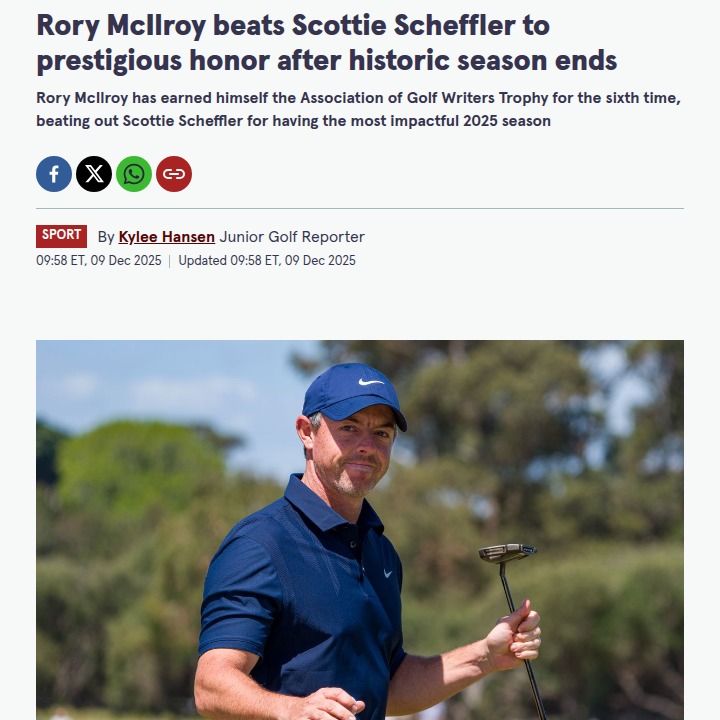
Task: Open the SPORT section tag
Action: point(61,236)
